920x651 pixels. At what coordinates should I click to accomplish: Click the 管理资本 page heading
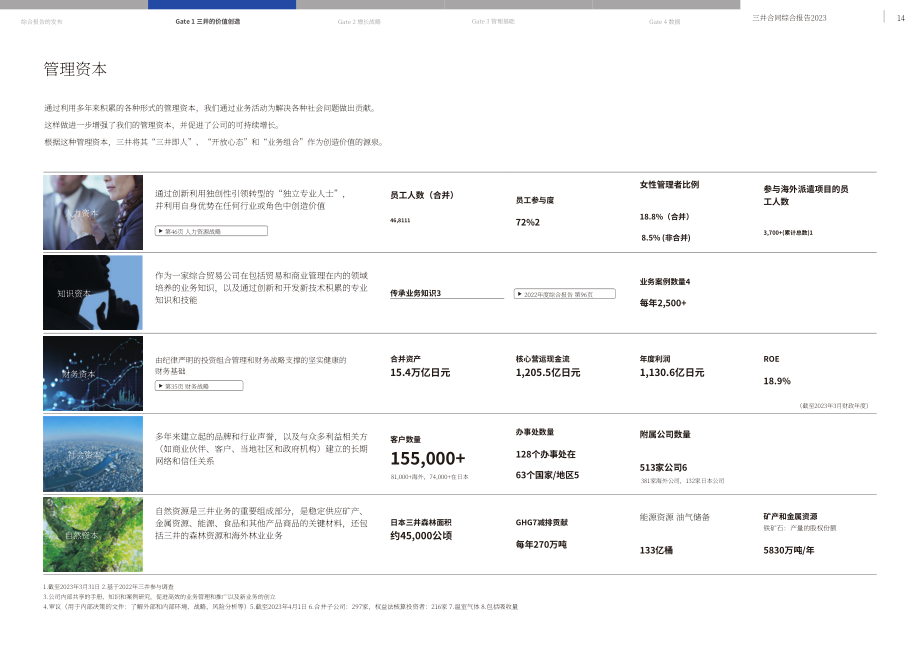[x=75, y=69]
